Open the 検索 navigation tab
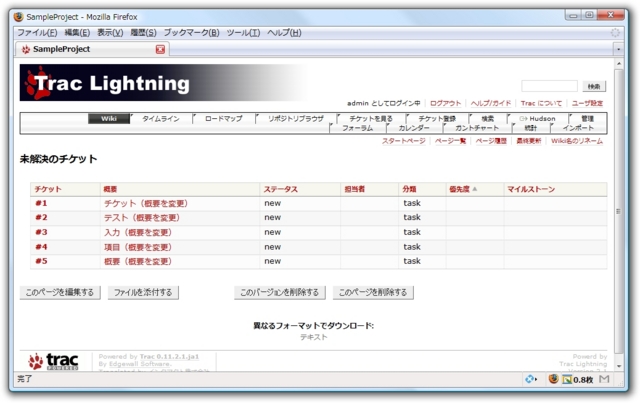The height and width of the screenshot is (403, 640). click(x=487, y=119)
